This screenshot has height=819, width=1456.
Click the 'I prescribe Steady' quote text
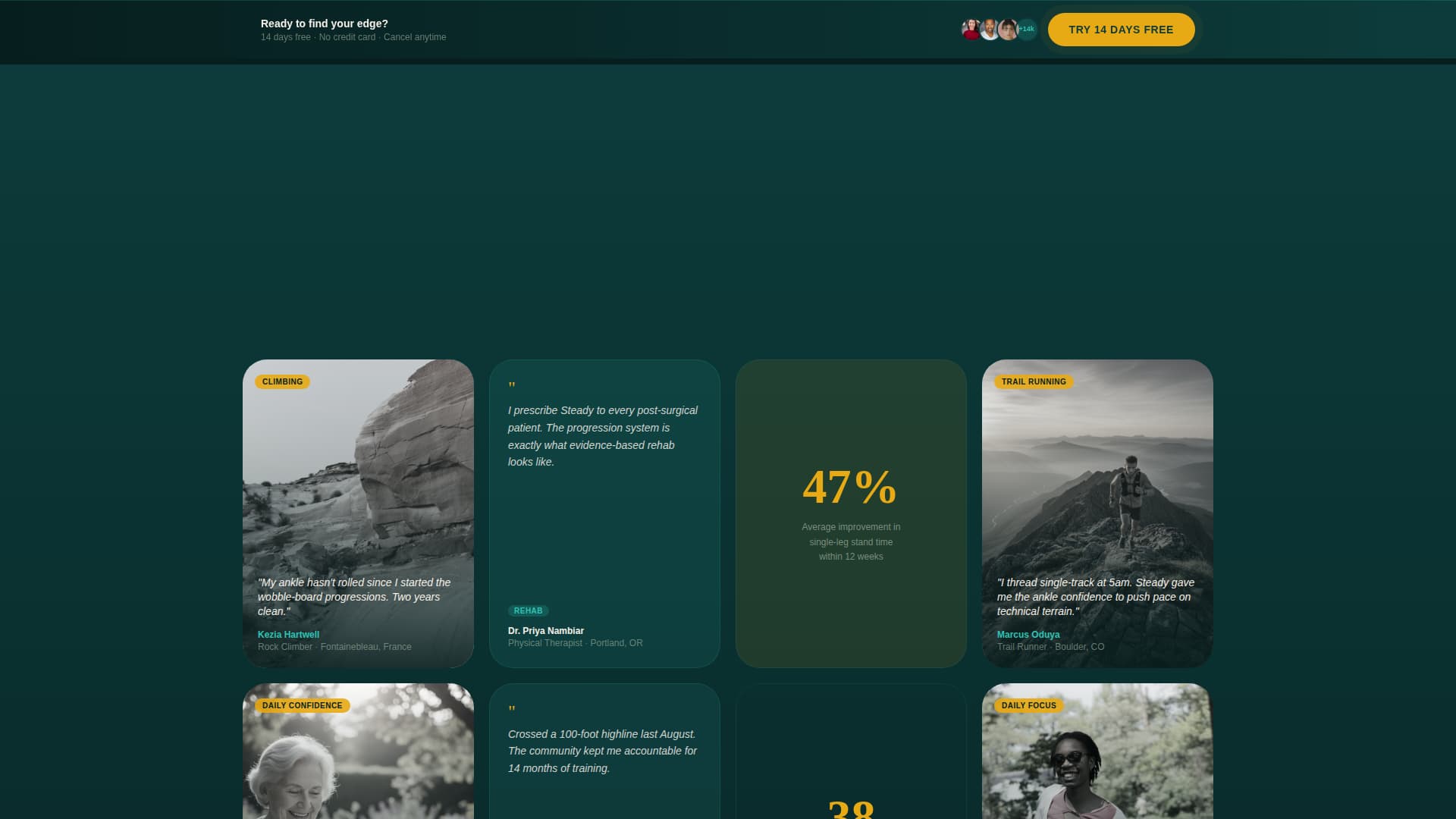[603, 436]
